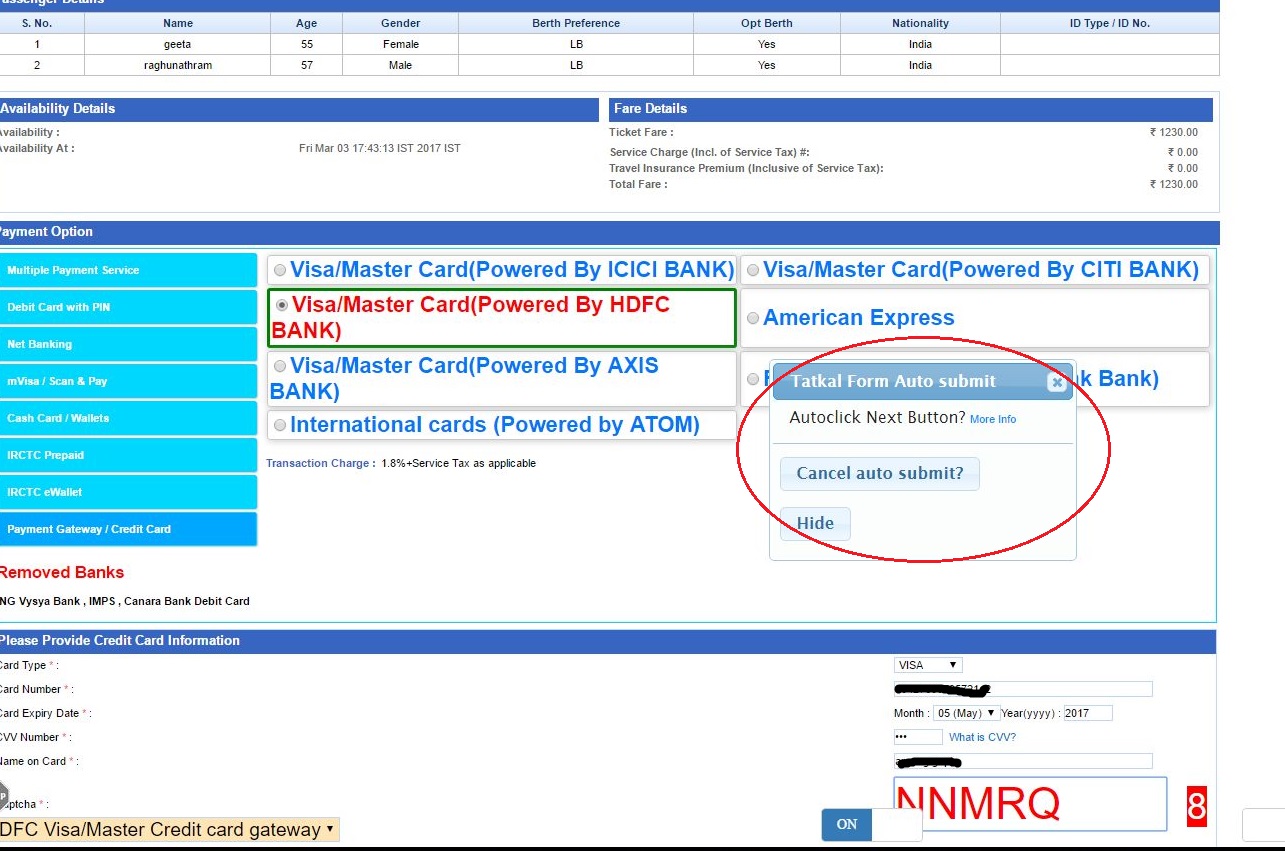
Task: Open the HDFC Visa/Master Credit card gateway dropdown
Action: 169,829
